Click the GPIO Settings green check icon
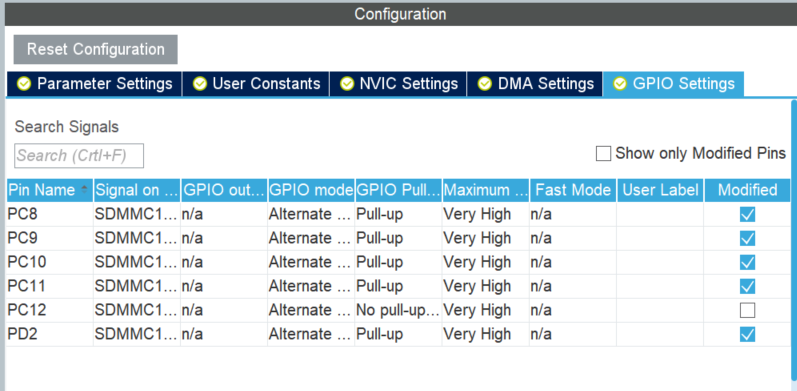The width and height of the screenshot is (797, 391). (x=620, y=84)
